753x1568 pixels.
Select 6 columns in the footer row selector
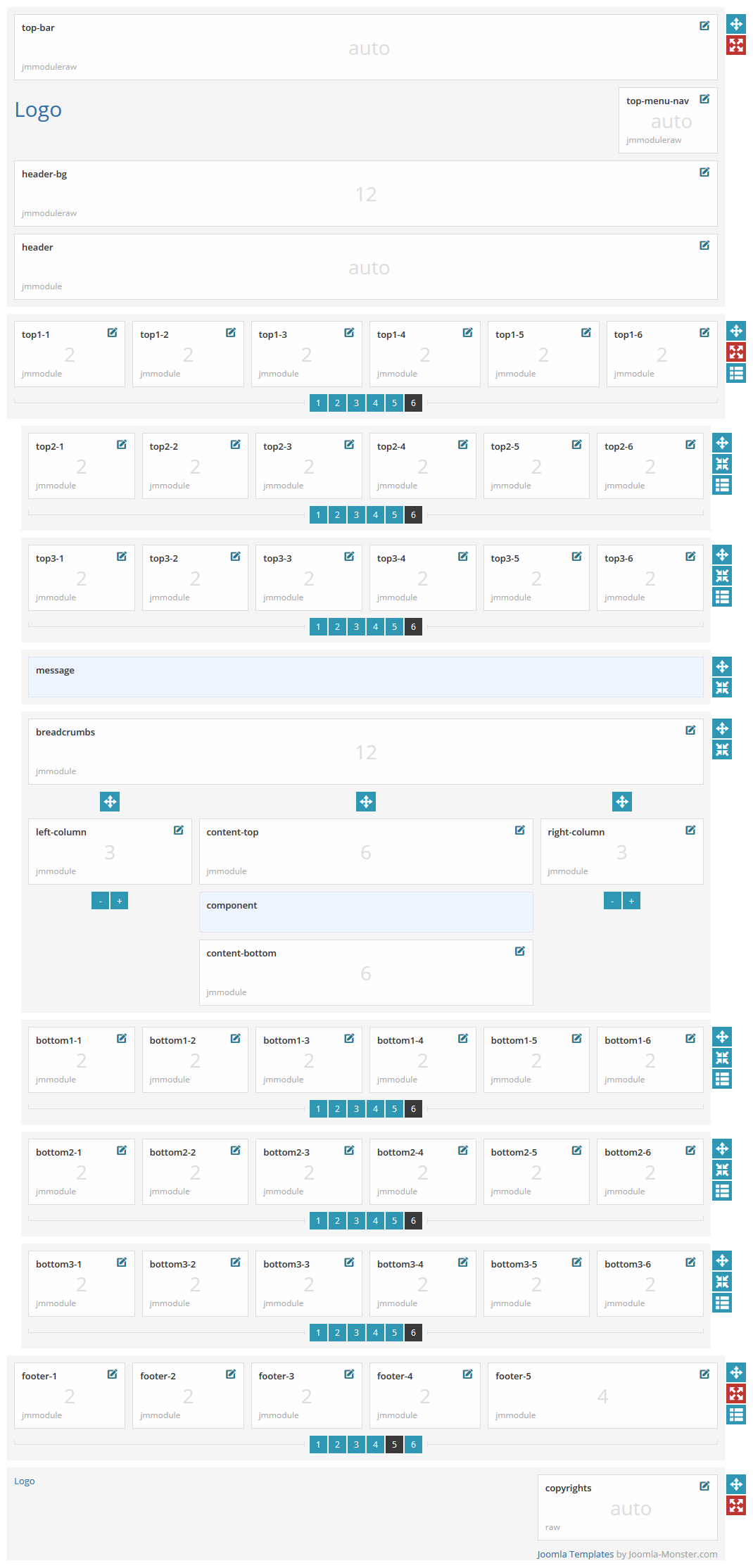[413, 1445]
